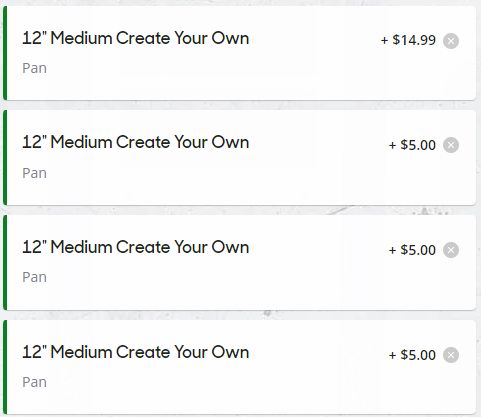481x417 pixels.
Task: Click the fourth 12" Medium Create Your Own title
Action: tap(136, 352)
